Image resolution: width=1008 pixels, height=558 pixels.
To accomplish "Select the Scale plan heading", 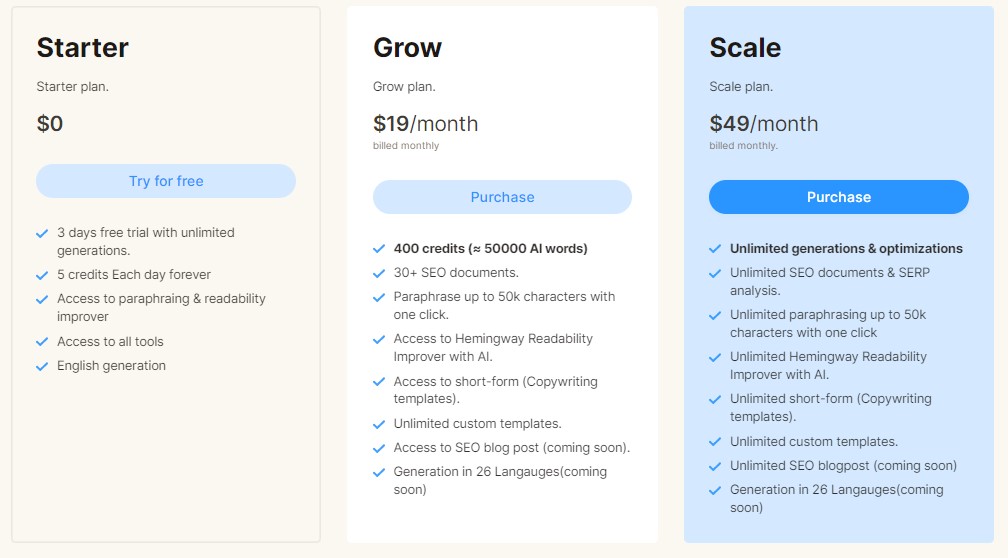I will pos(745,48).
